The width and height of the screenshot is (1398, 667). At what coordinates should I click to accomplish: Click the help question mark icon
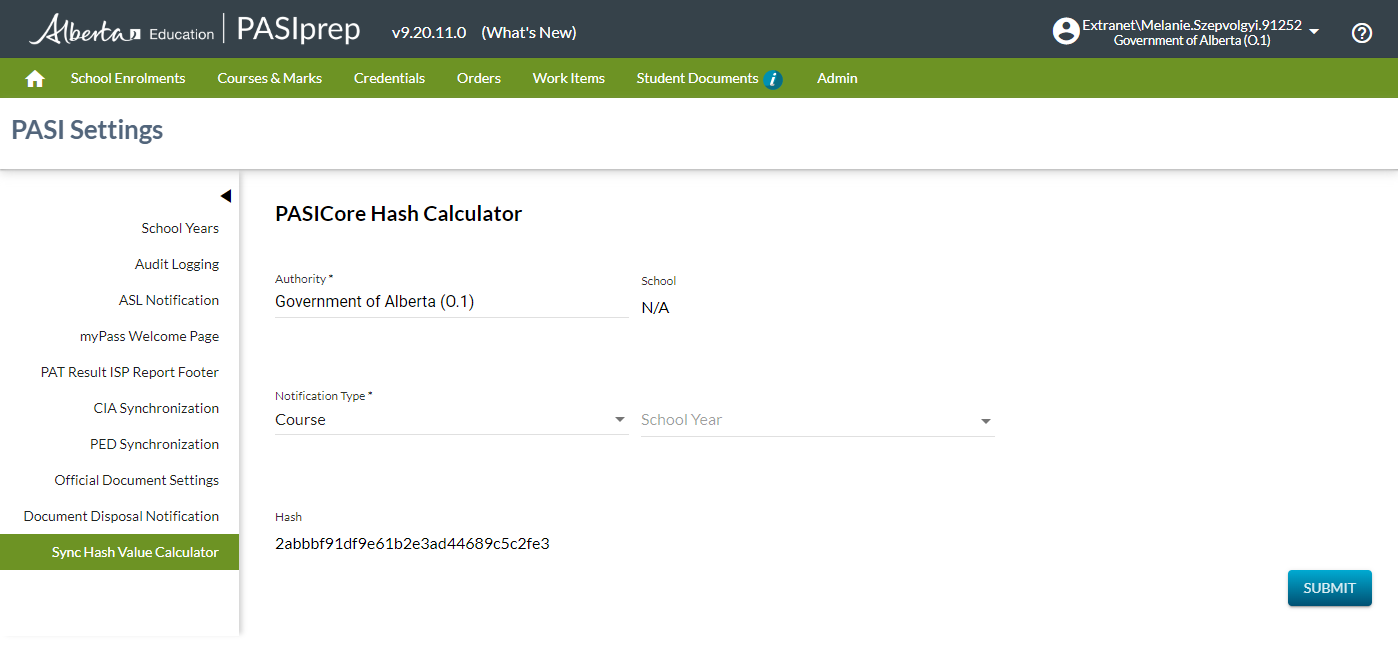[1361, 33]
